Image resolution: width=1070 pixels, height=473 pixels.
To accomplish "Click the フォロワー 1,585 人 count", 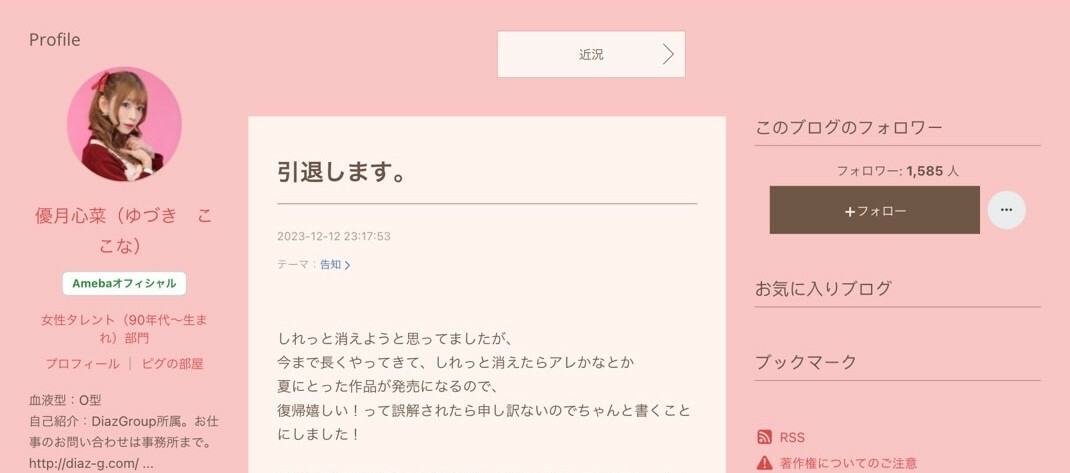I will [897, 171].
